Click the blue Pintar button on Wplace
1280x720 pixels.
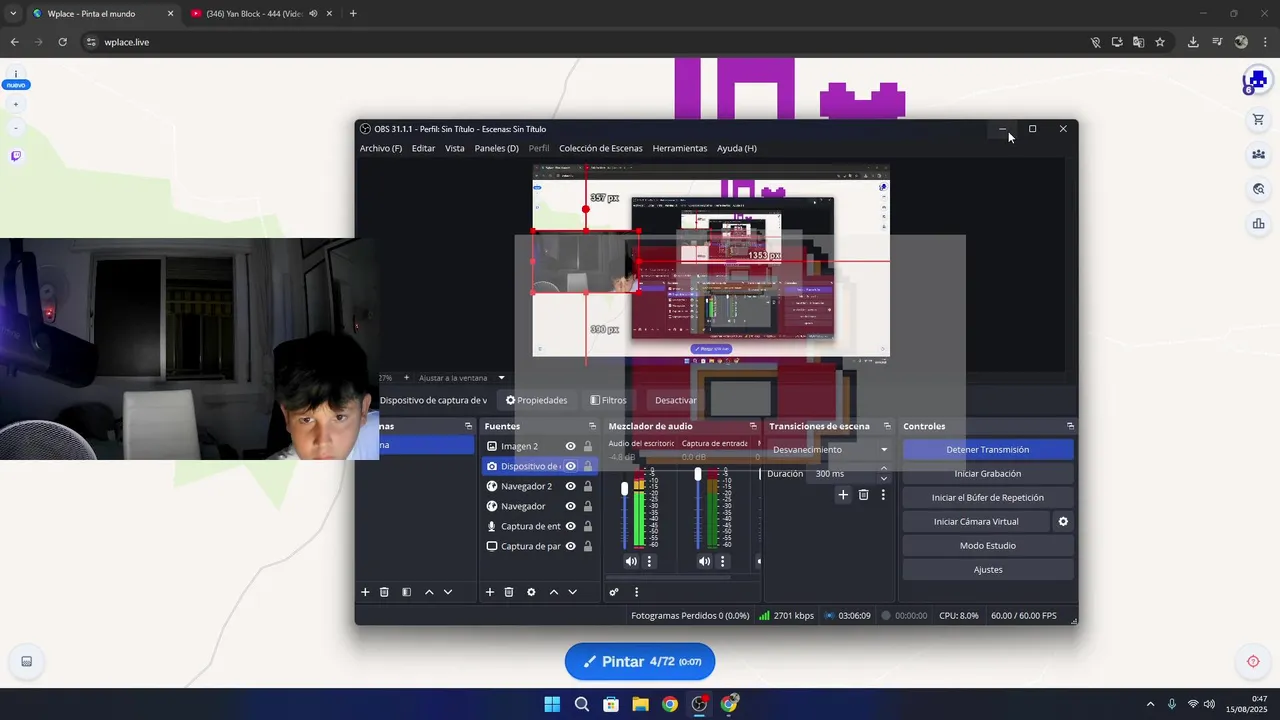point(640,661)
